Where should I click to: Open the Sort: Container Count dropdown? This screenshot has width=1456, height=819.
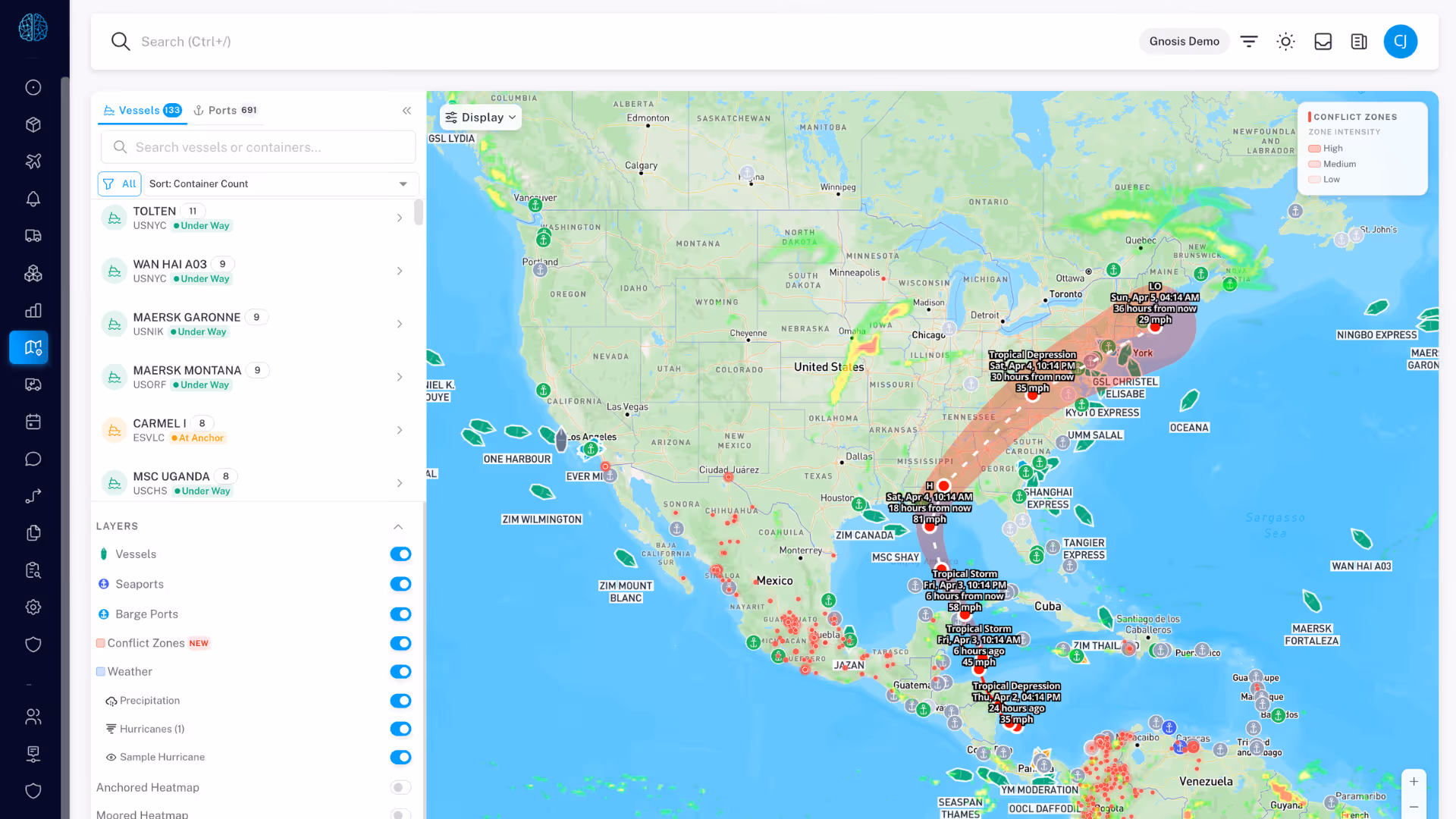coord(281,184)
